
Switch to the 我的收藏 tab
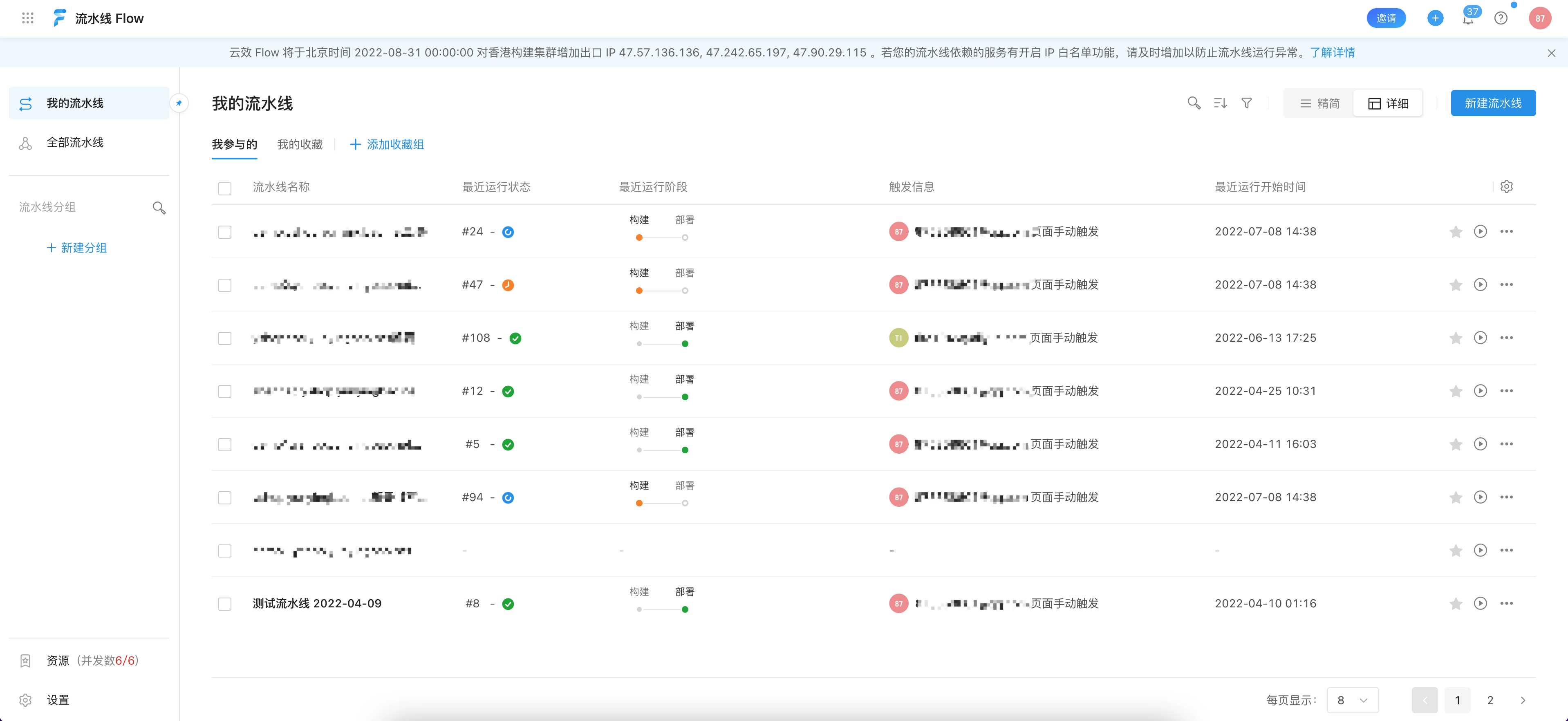(300, 144)
